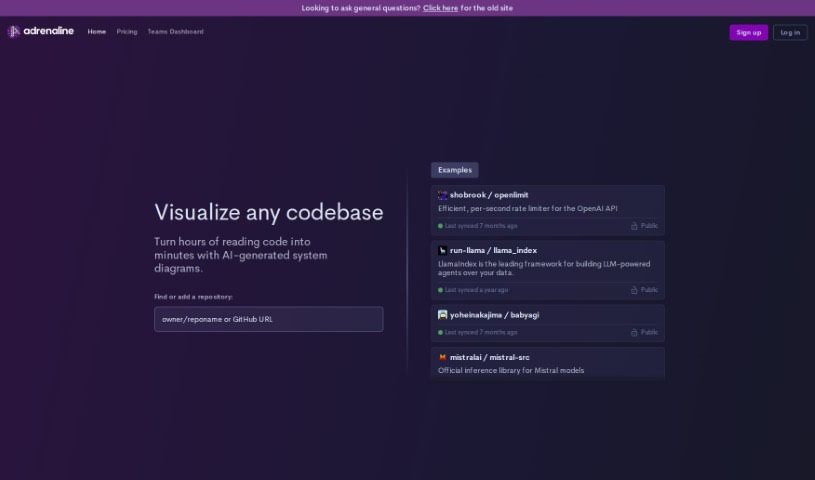Click the Sign up button
The height and width of the screenshot is (480, 815).
point(748,32)
